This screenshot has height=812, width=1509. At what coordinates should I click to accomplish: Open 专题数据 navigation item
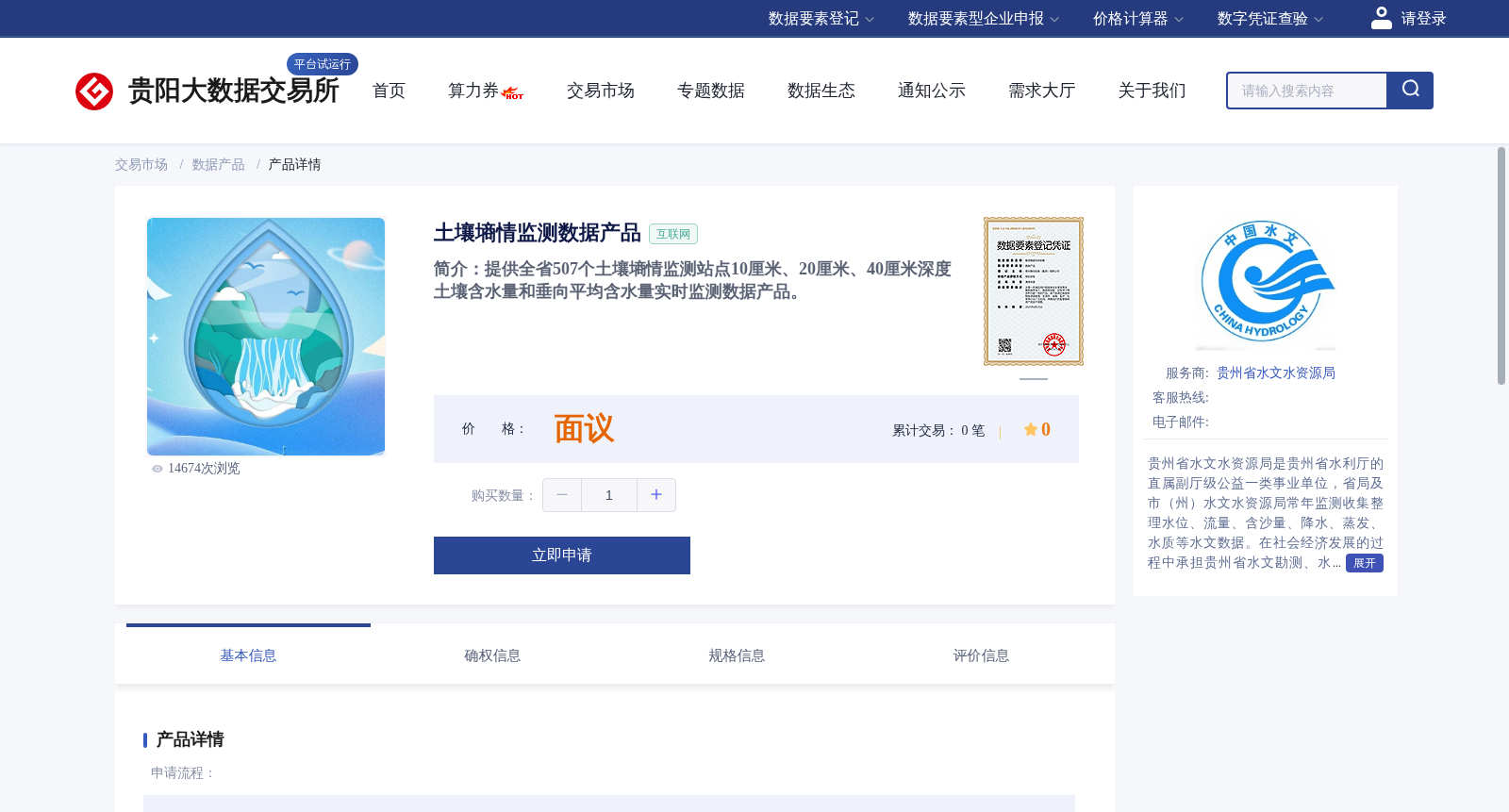[711, 91]
